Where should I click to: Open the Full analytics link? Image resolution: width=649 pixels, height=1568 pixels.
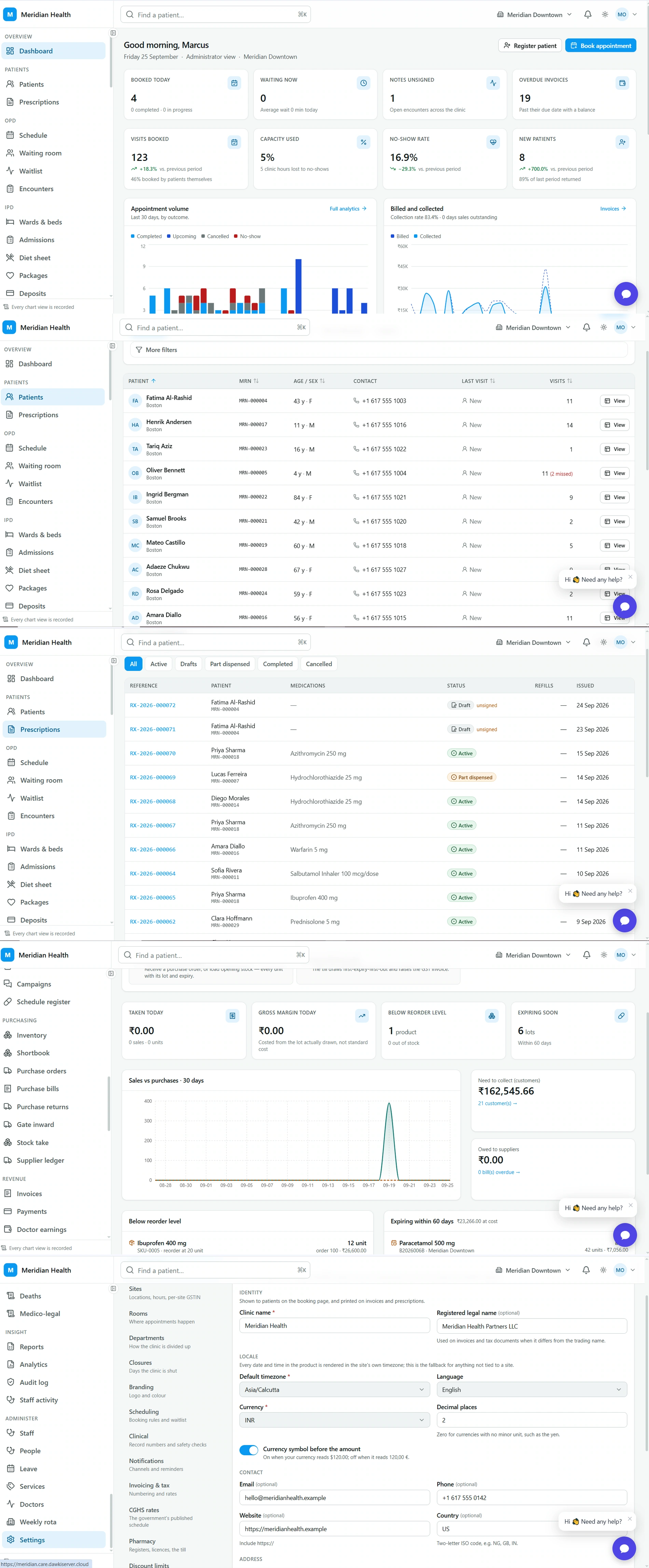[348, 209]
